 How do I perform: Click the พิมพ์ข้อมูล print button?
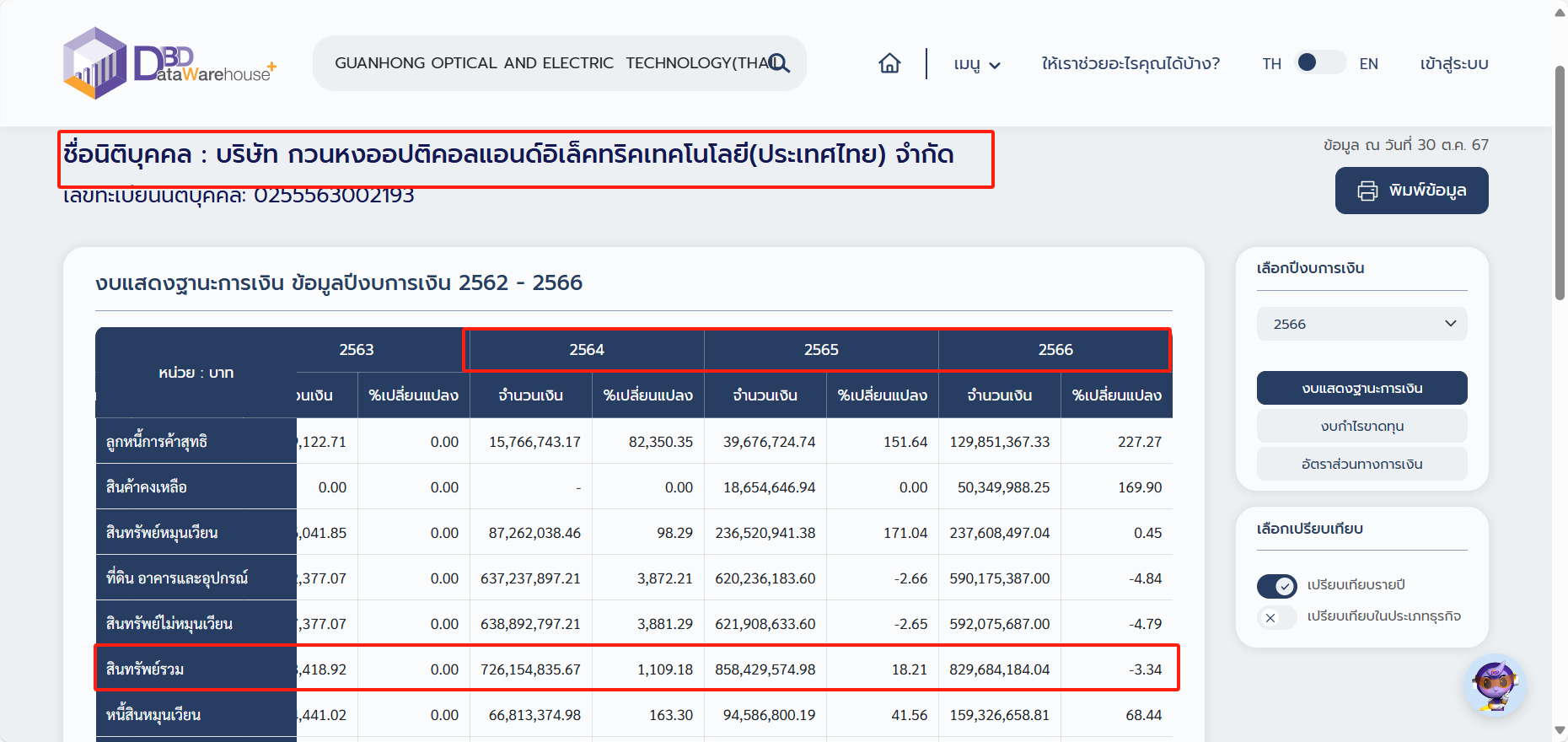point(1411,191)
